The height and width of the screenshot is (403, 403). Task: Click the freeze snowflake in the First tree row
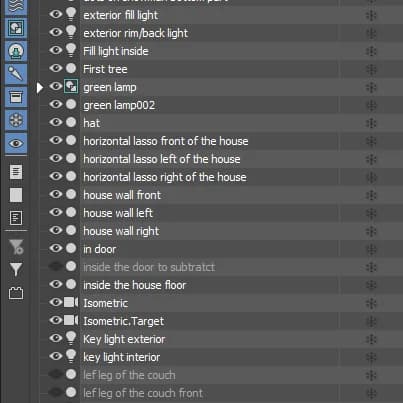tap(371, 69)
